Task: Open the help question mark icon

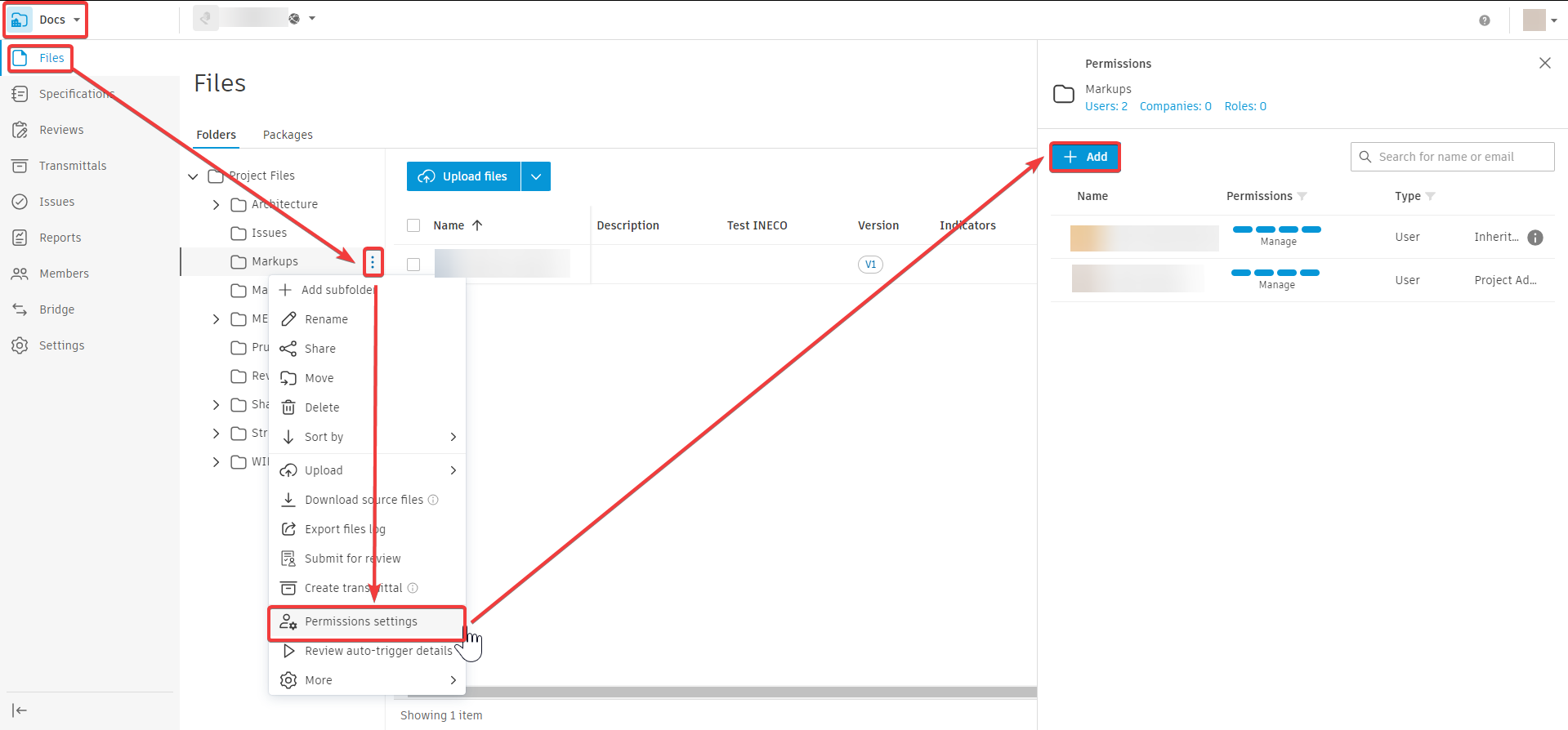Action: coord(1485,20)
